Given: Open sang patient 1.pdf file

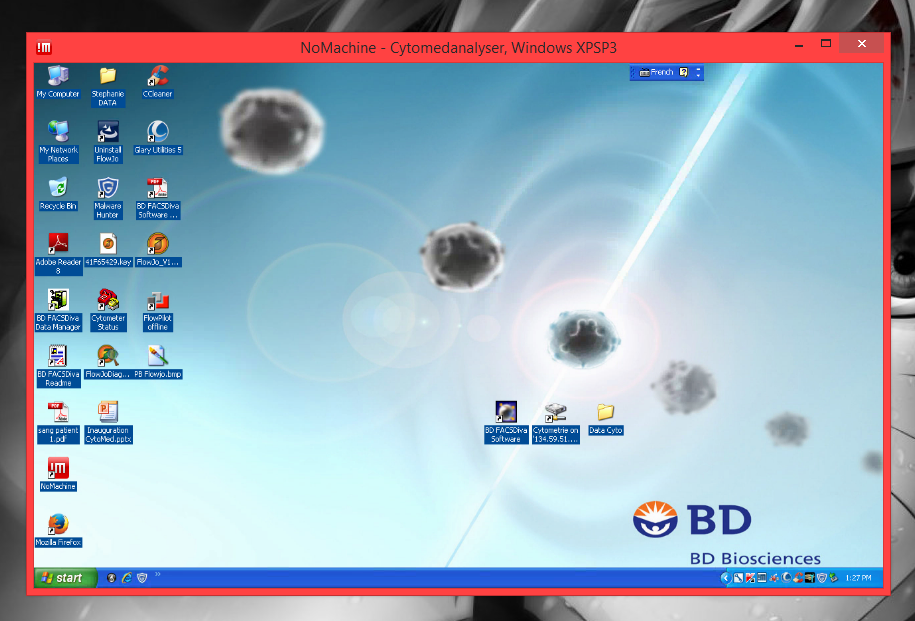Looking at the screenshot, I should [x=58, y=423].
